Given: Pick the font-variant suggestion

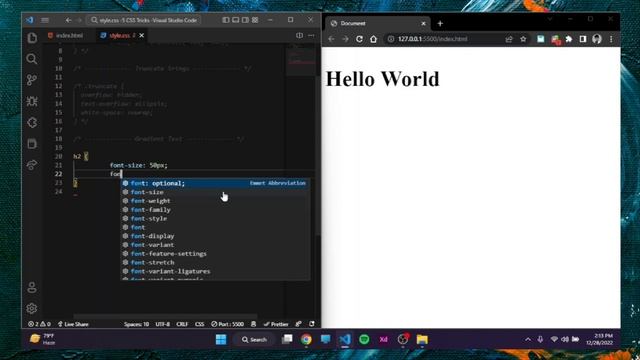Looking at the screenshot, I should coord(215,245).
